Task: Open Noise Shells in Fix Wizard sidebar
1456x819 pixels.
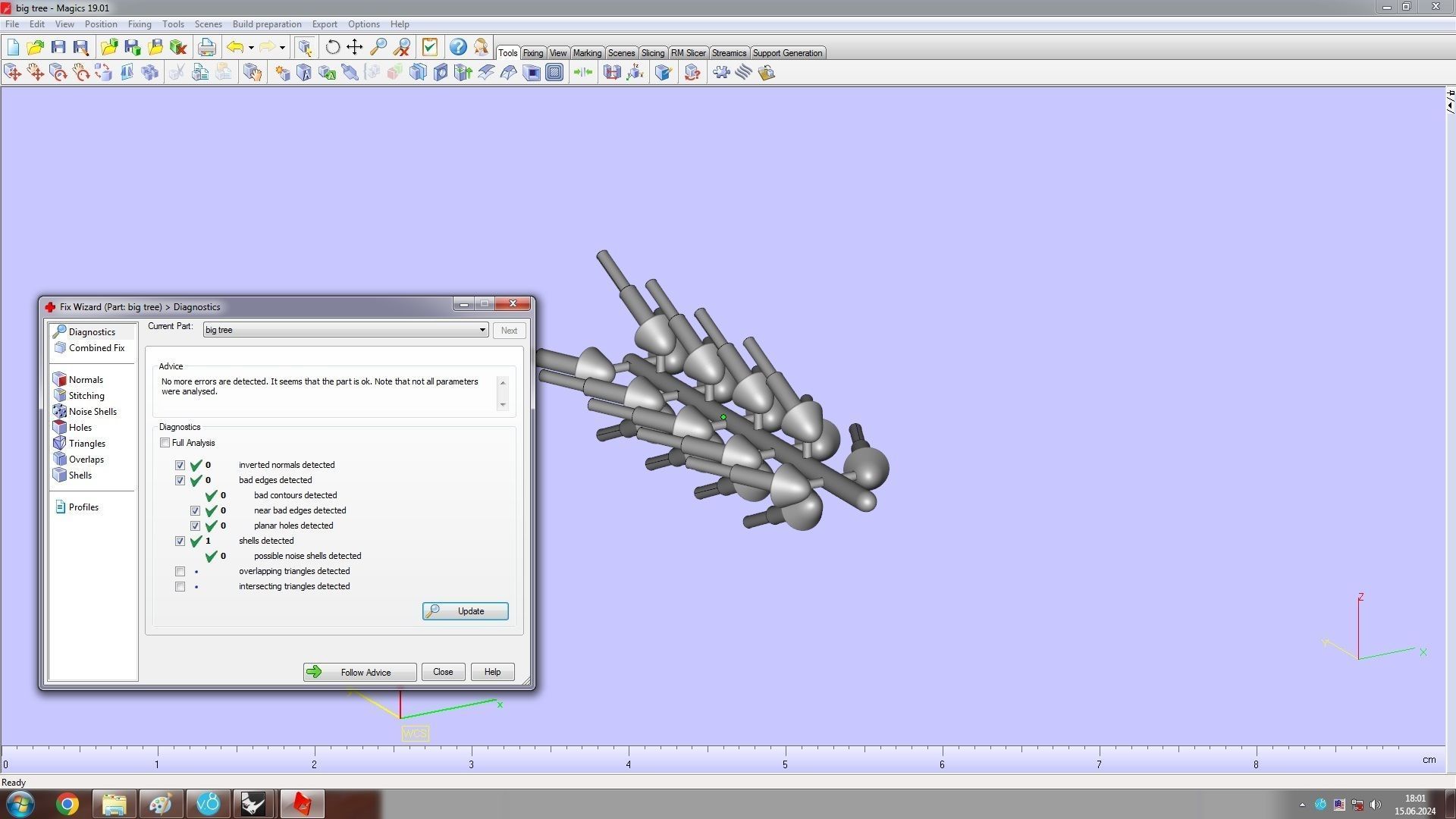Action: click(x=93, y=412)
